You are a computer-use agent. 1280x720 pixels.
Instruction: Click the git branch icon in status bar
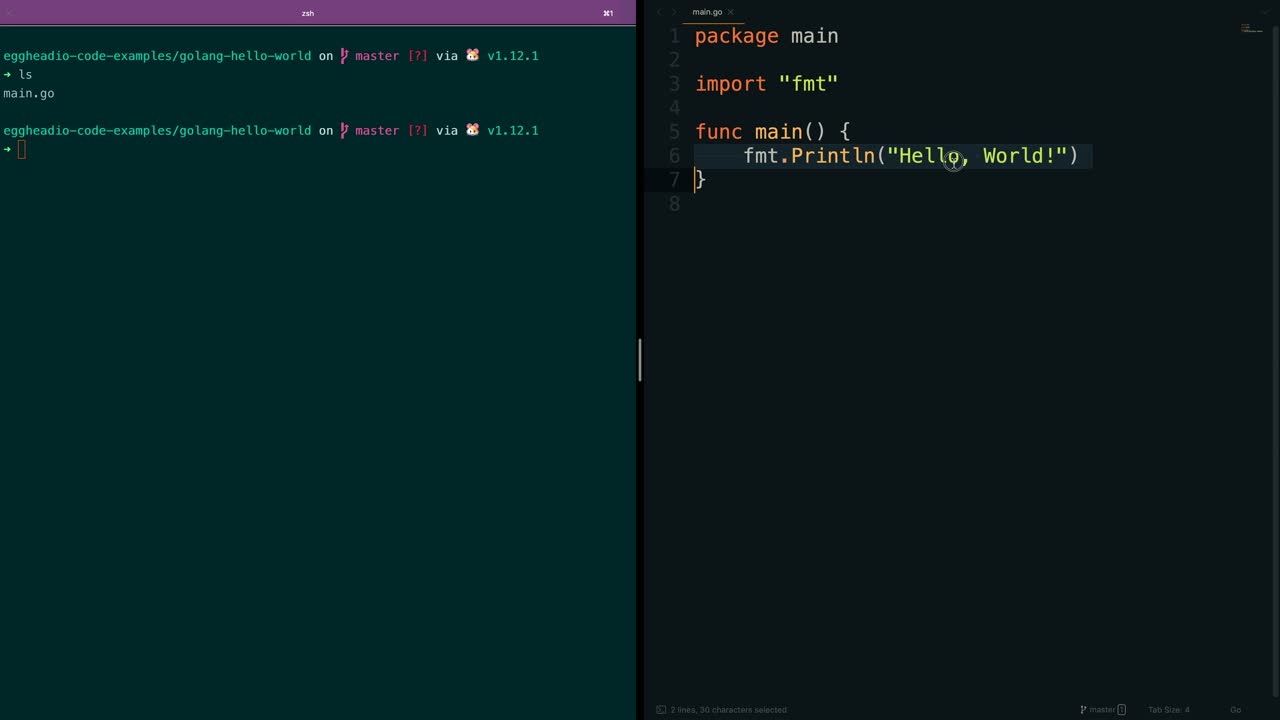1084,710
